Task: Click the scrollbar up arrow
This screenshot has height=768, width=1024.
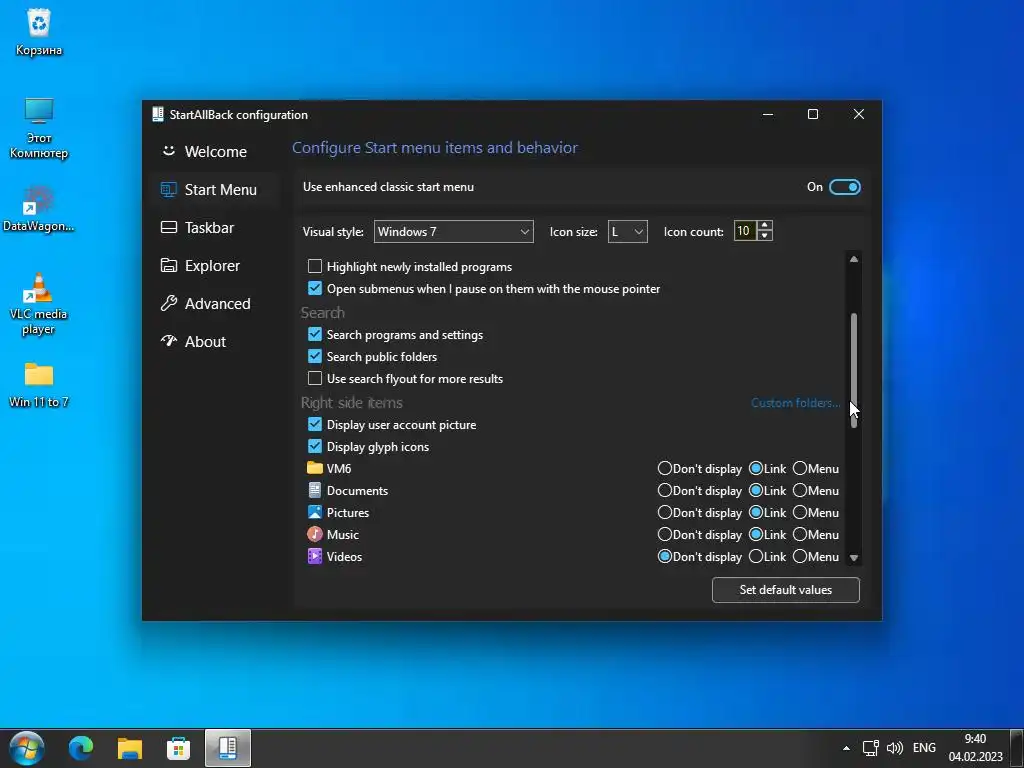Action: (x=854, y=259)
